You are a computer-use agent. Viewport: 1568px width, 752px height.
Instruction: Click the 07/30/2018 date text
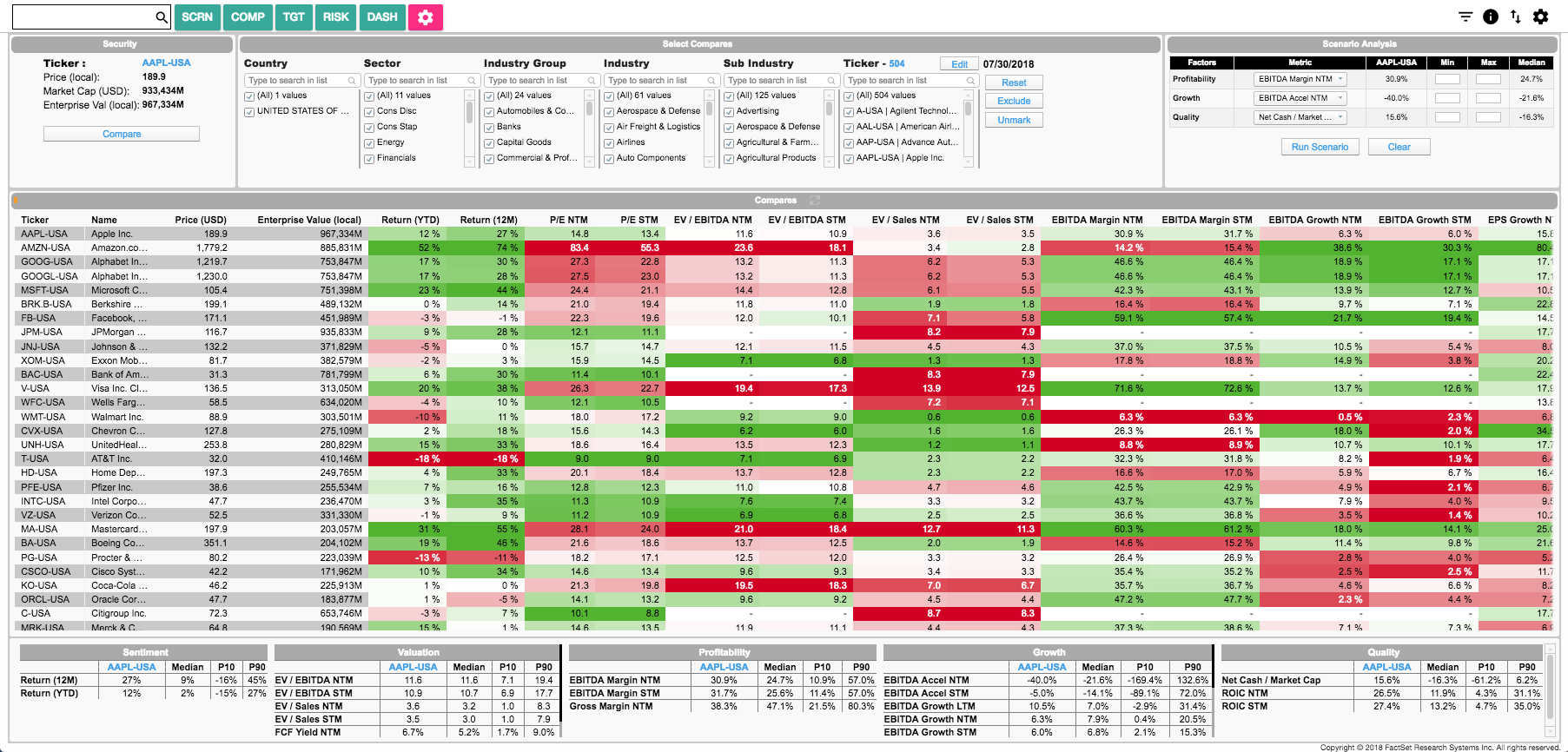(1009, 64)
